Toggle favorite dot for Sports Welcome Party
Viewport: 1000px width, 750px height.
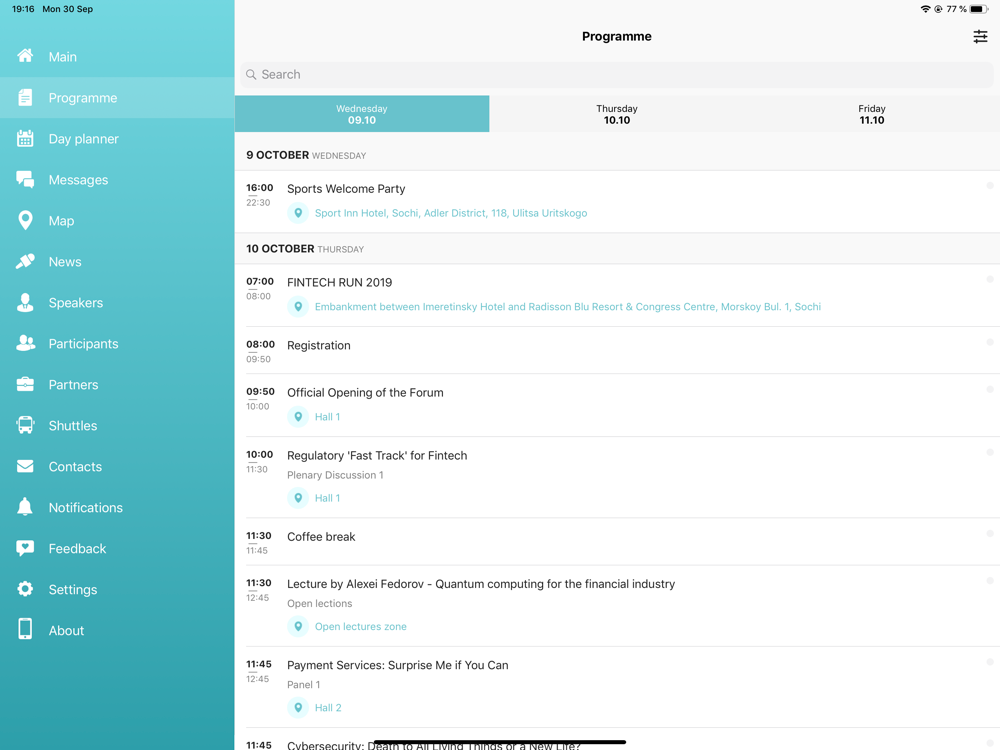click(x=990, y=186)
